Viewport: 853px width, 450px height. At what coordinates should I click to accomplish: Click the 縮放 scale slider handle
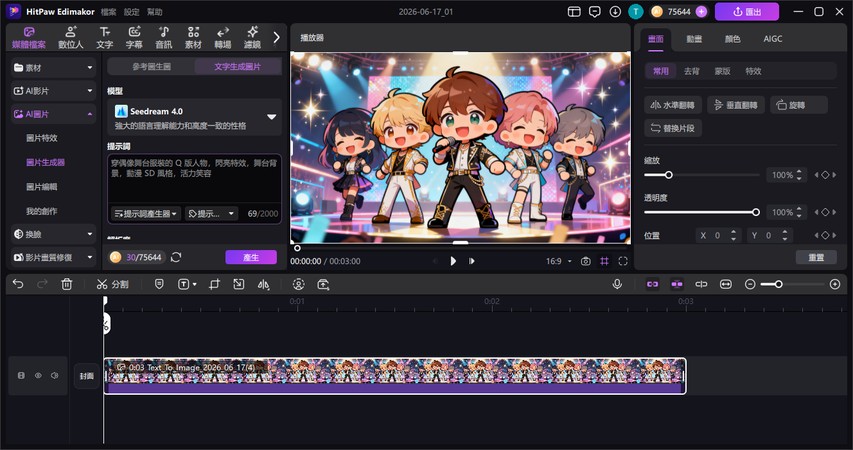point(669,175)
